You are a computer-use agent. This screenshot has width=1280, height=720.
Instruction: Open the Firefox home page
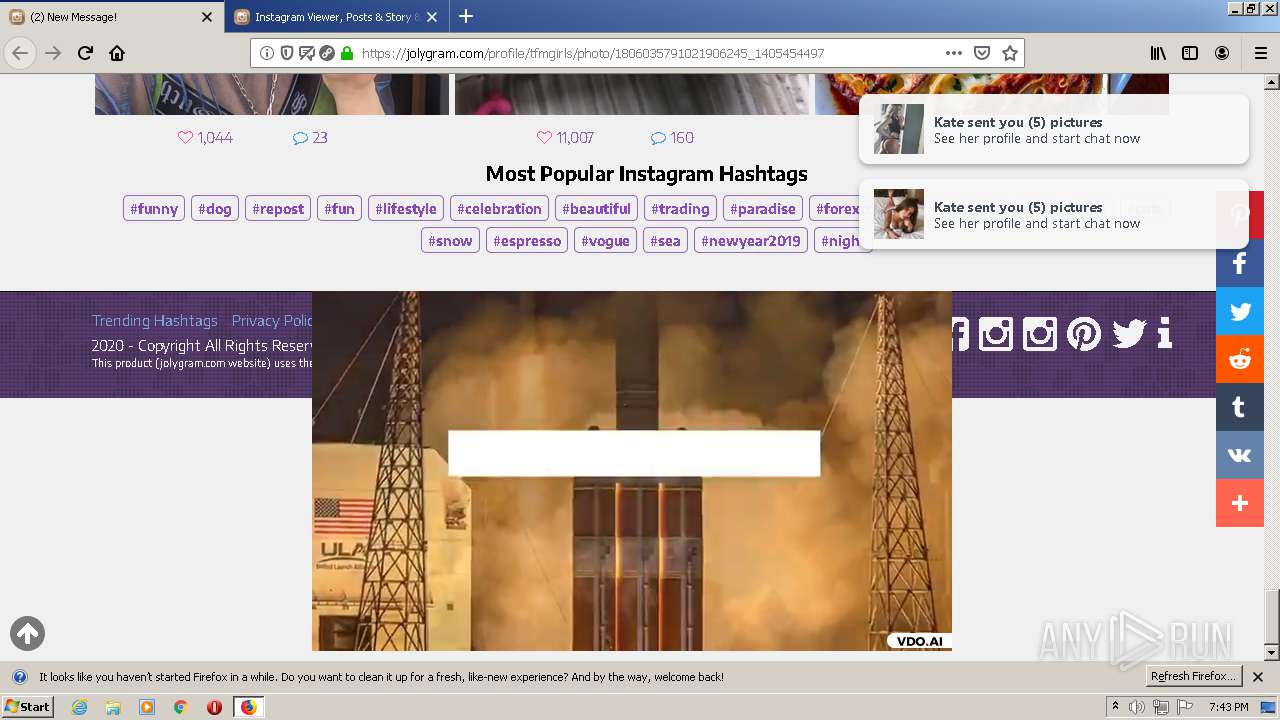[x=117, y=53]
